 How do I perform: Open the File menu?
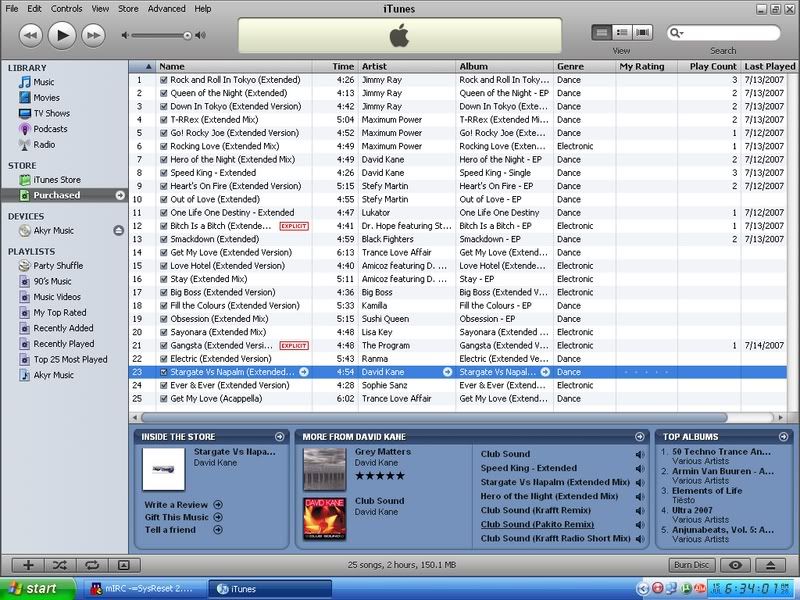(11, 9)
